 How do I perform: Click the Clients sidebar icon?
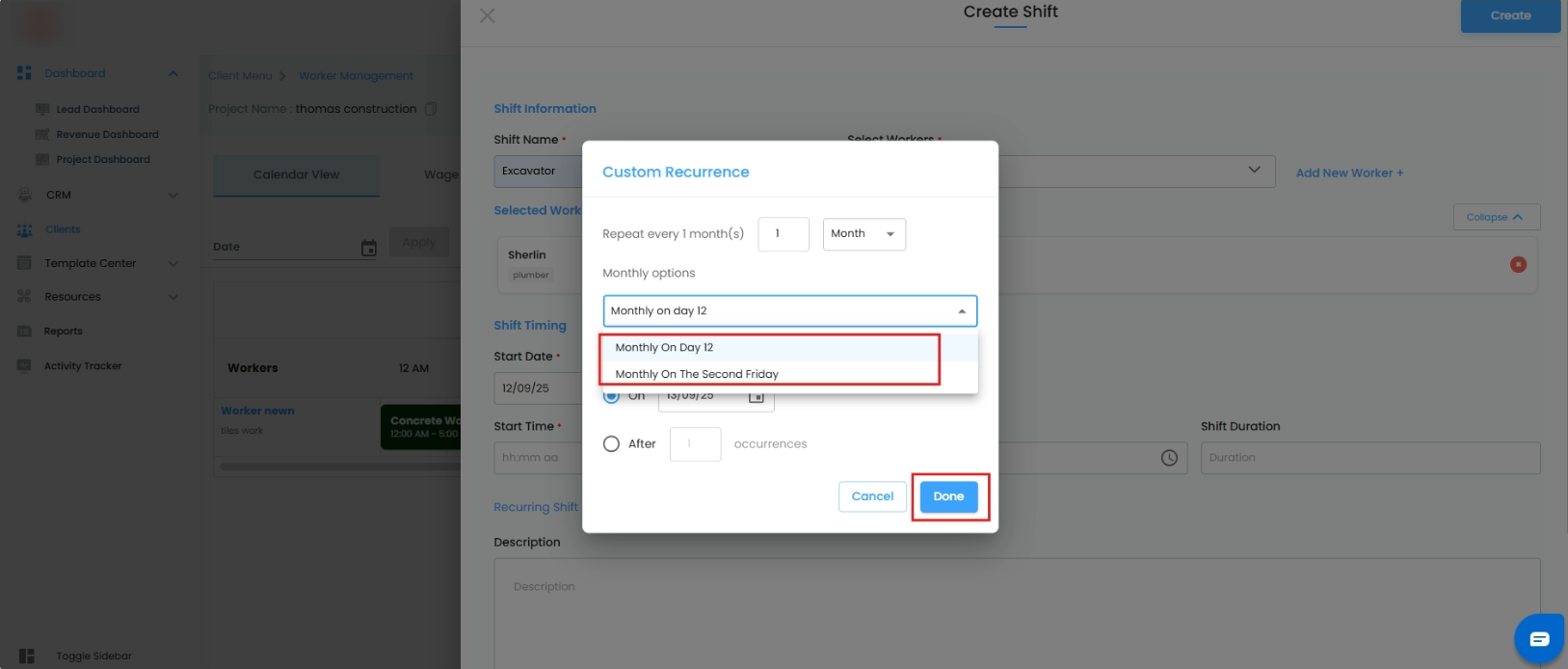click(x=25, y=229)
